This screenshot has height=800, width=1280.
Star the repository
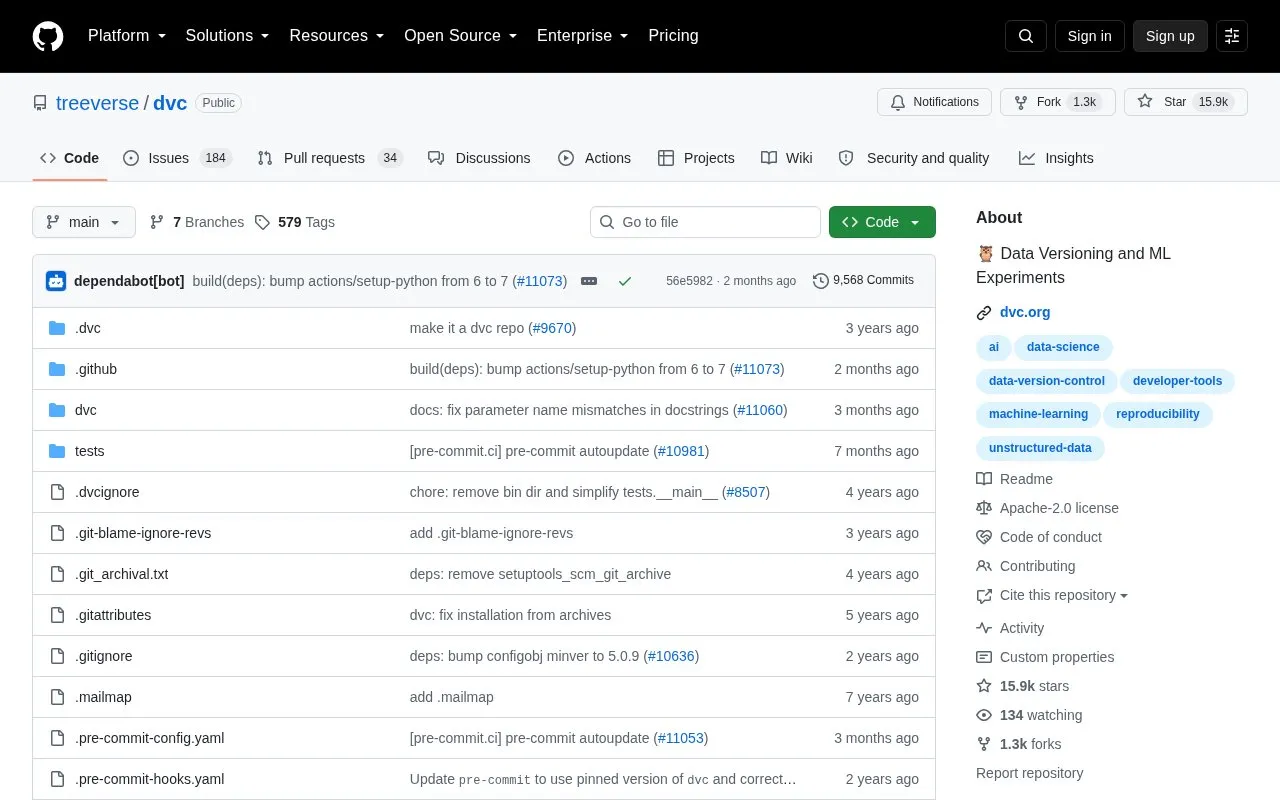coord(1186,102)
